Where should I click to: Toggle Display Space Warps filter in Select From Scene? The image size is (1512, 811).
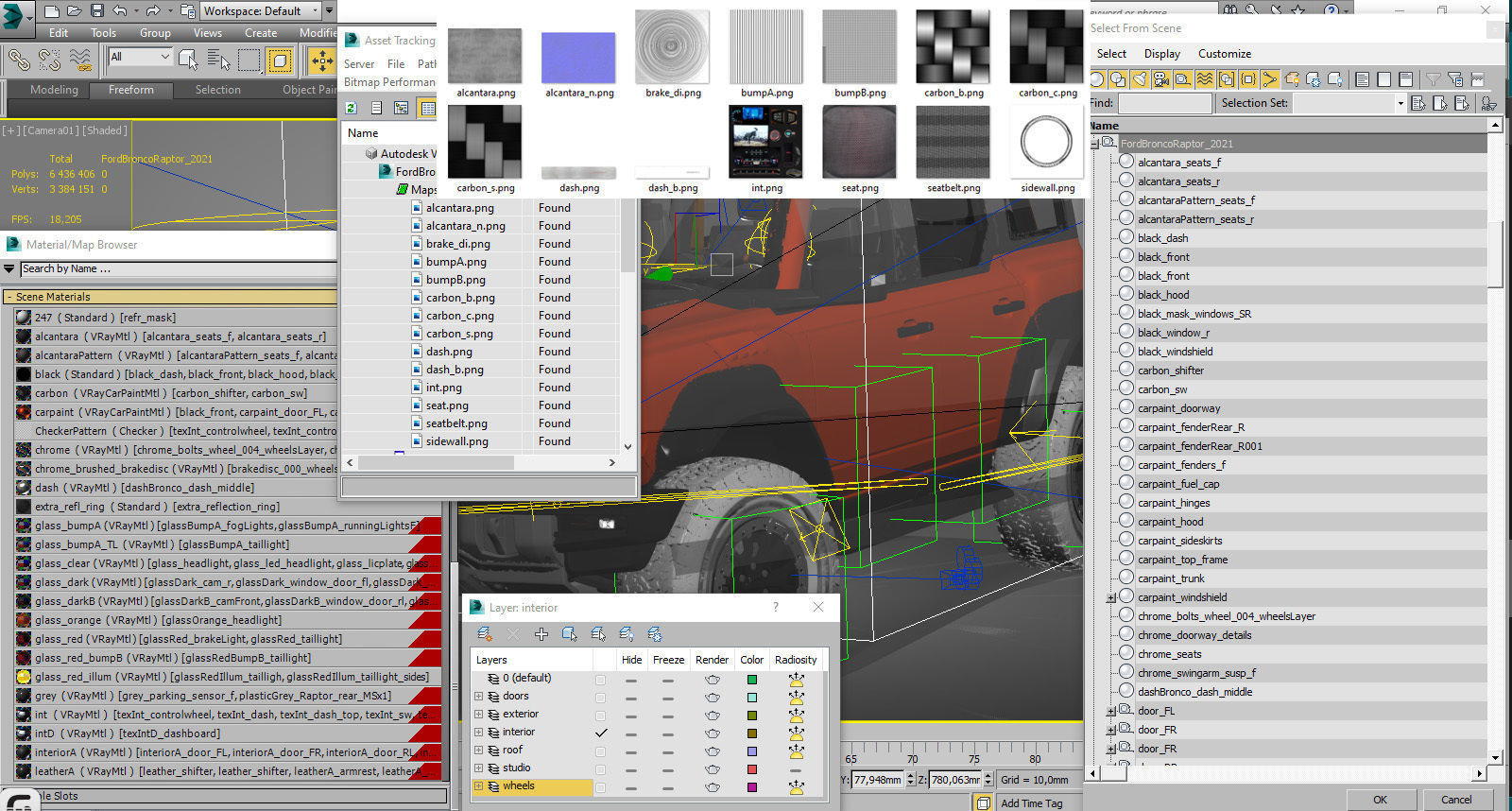point(1205,79)
